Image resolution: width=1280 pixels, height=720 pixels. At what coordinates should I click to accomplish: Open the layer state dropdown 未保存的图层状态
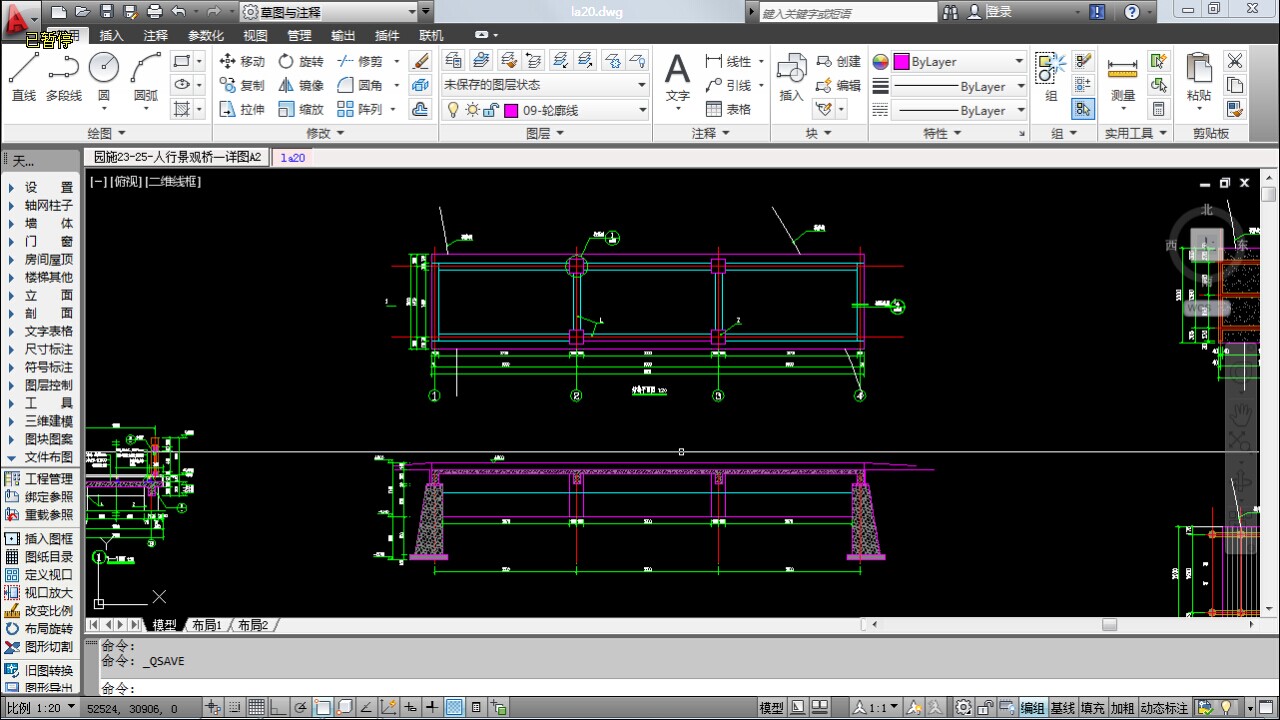[545, 85]
